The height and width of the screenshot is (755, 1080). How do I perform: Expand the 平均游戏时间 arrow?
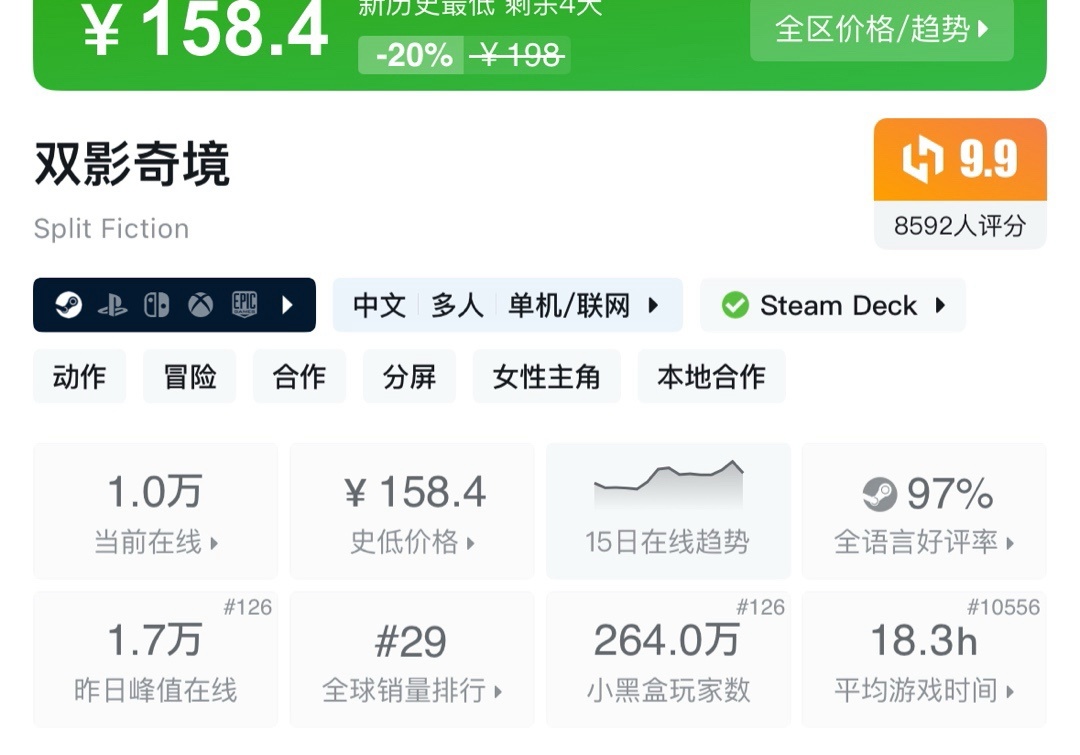pyautogui.click(x=1010, y=692)
